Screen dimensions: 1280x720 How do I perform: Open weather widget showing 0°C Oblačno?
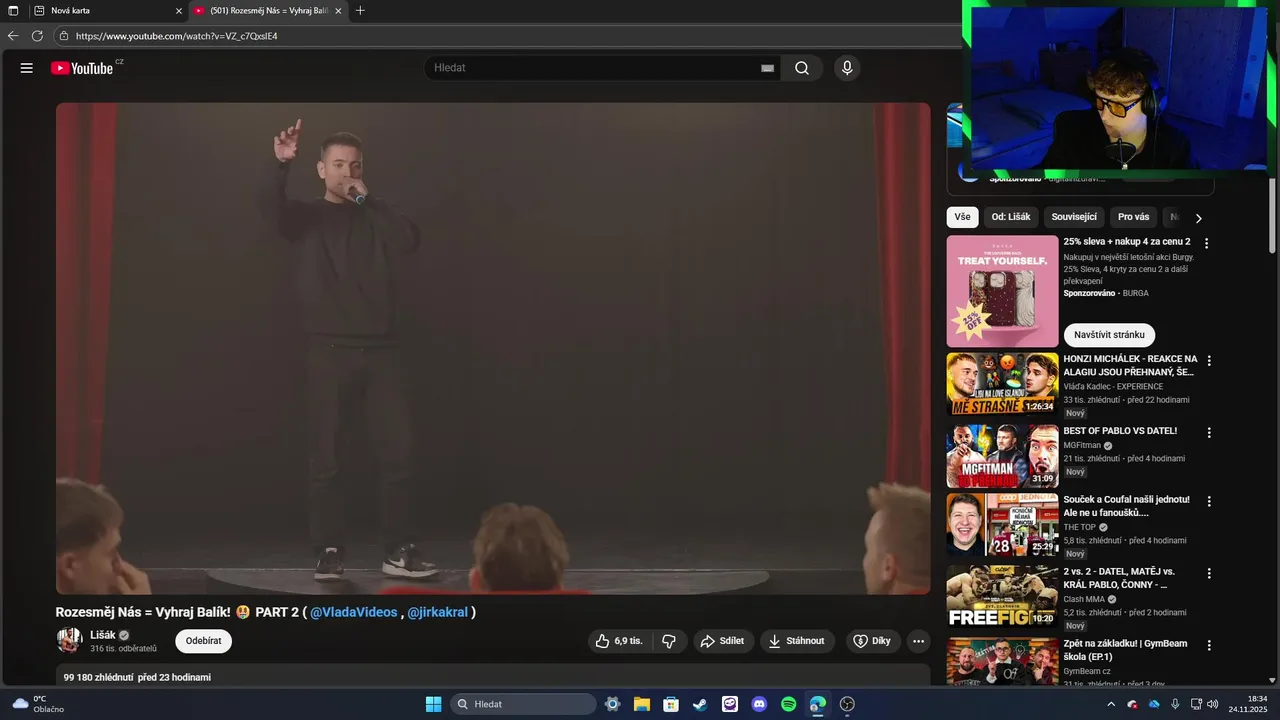38,704
